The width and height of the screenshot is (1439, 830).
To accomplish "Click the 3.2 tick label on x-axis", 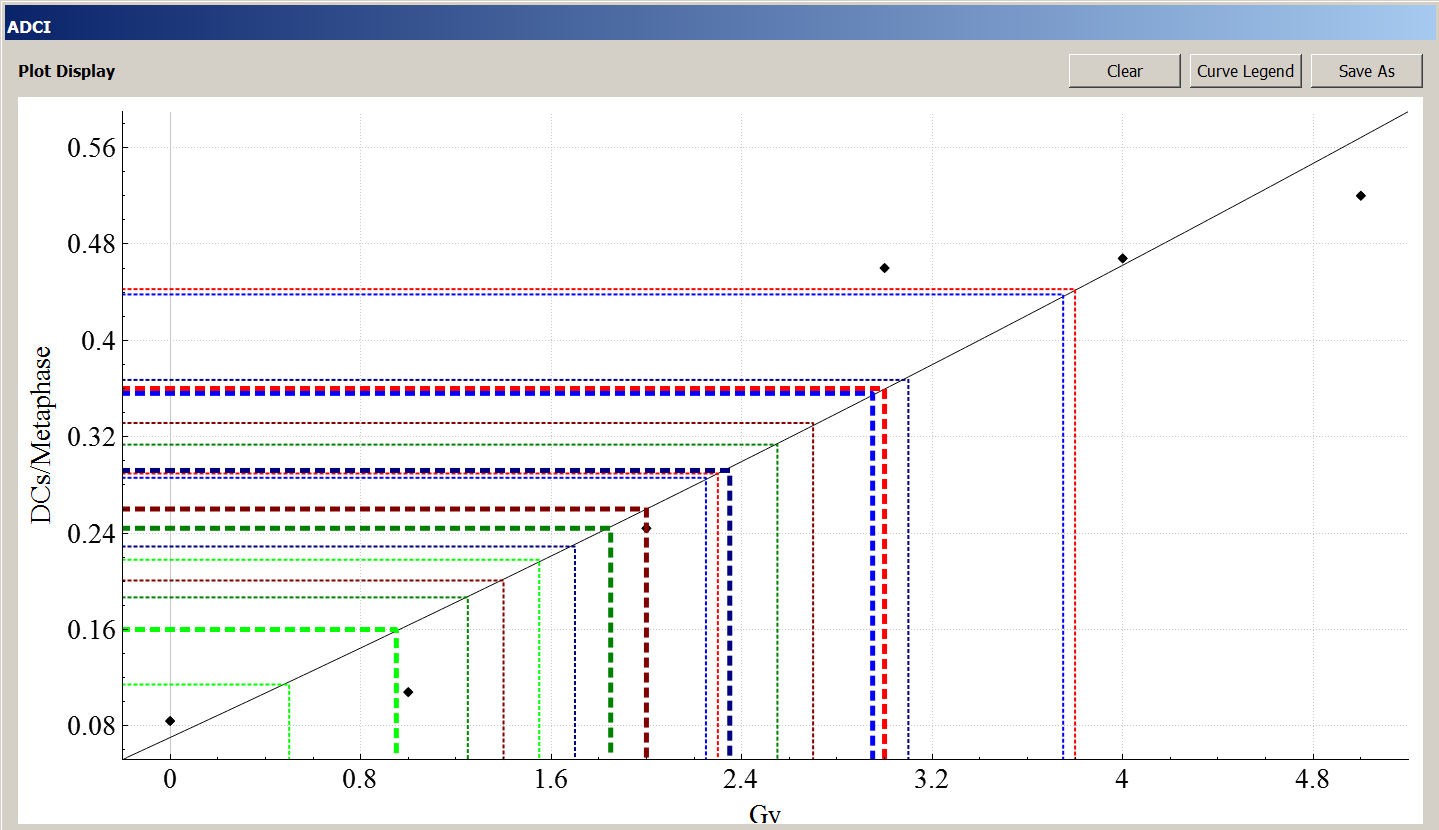I will point(932,780).
